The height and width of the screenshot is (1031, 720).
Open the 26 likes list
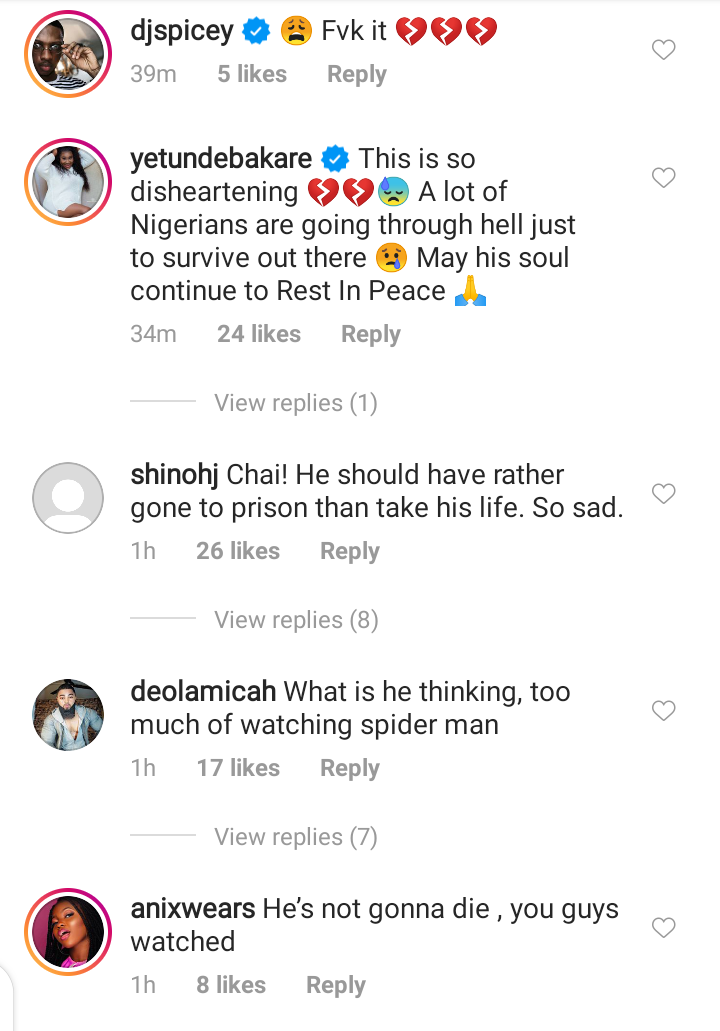[237, 551]
